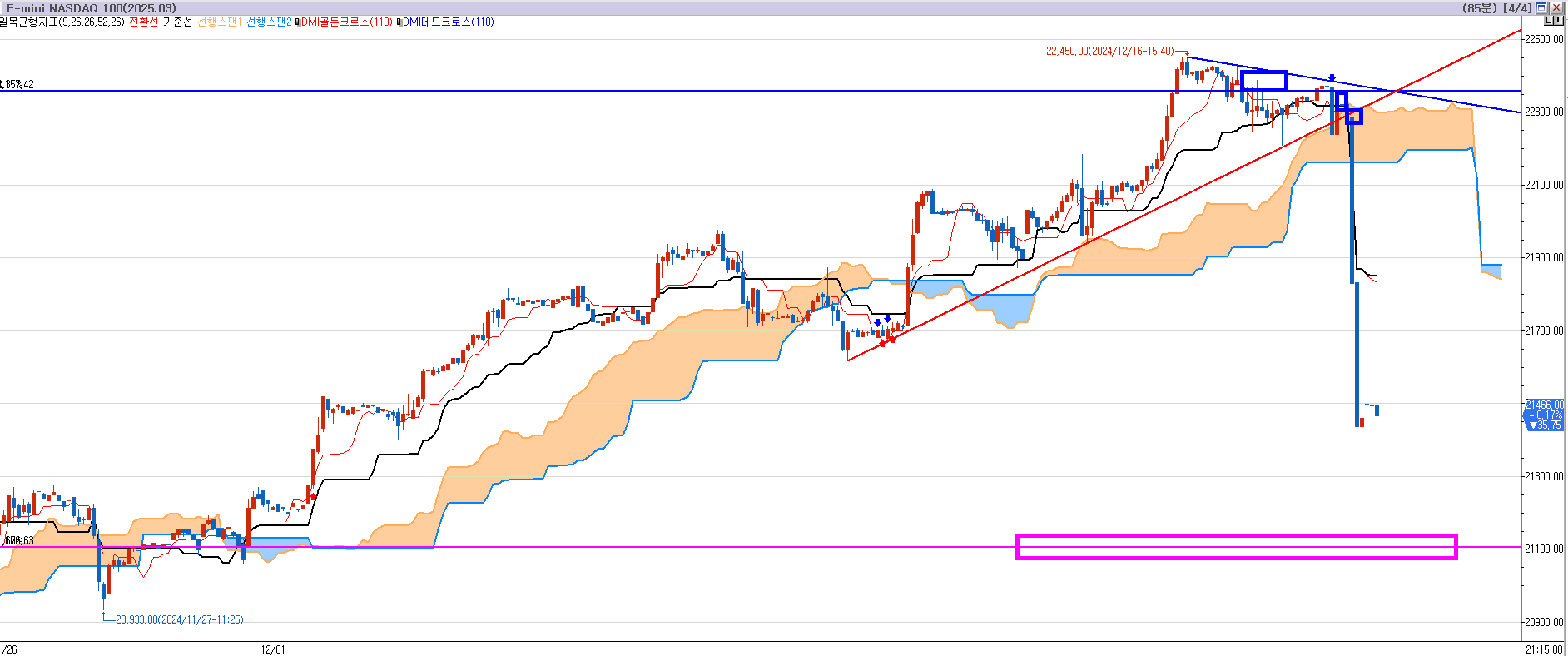The width and height of the screenshot is (1568, 656).
Task: Click the 22,450.00 high price annotation
Action: click(1109, 52)
